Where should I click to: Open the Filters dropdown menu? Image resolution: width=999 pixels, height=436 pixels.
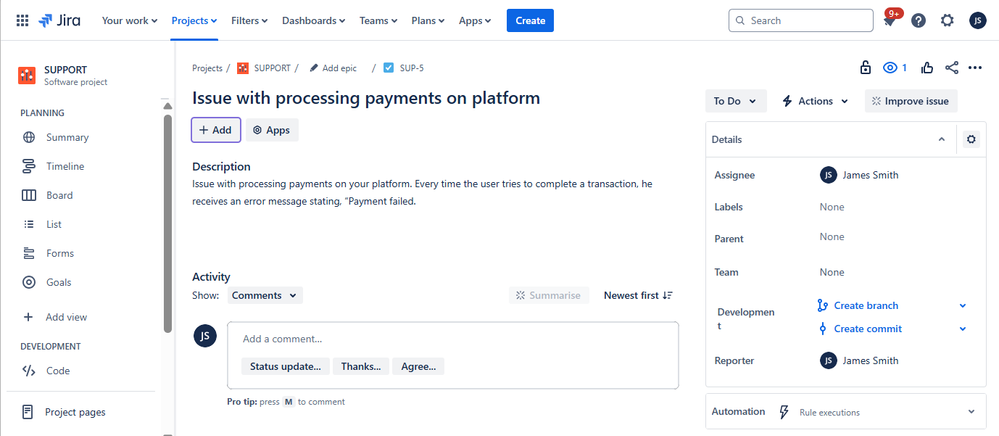pos(250,20)
